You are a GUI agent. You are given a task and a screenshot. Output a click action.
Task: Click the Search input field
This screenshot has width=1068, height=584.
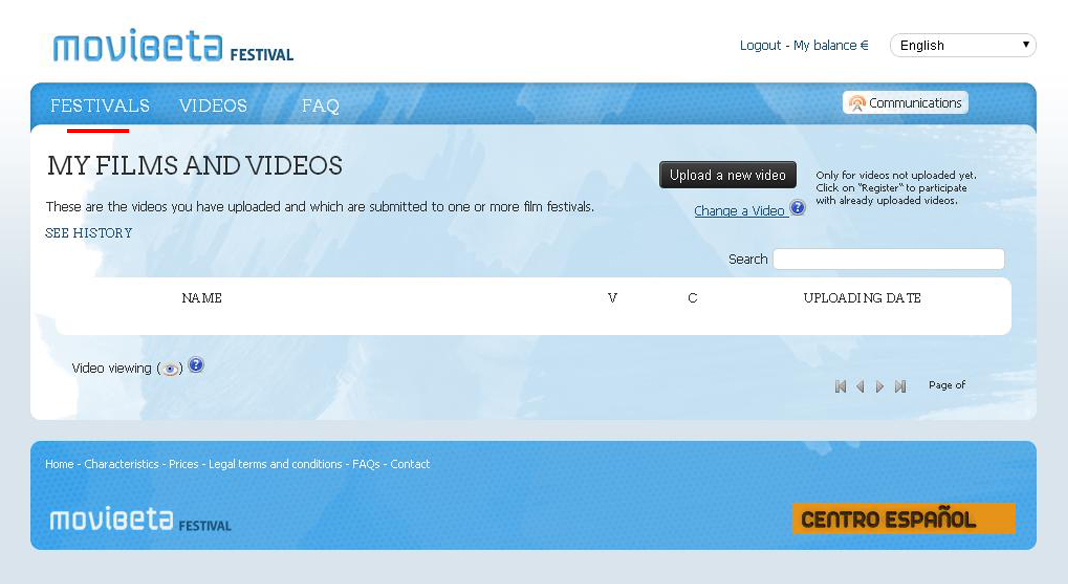889,259
